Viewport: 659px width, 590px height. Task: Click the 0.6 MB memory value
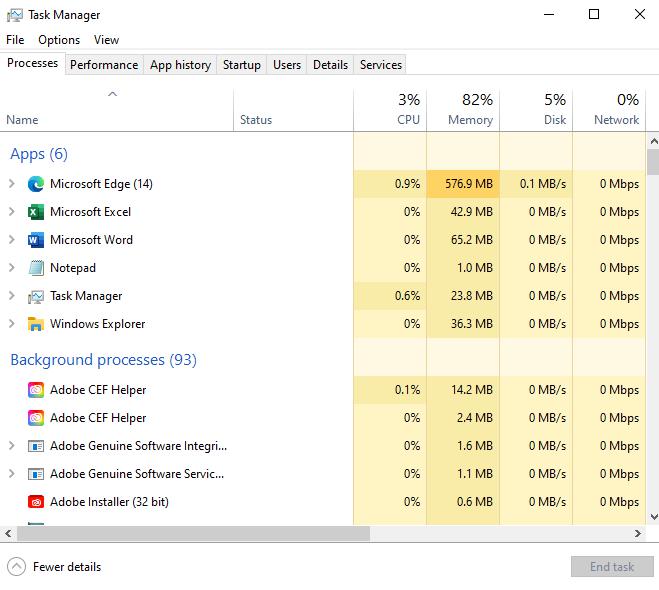coord(474,502)
